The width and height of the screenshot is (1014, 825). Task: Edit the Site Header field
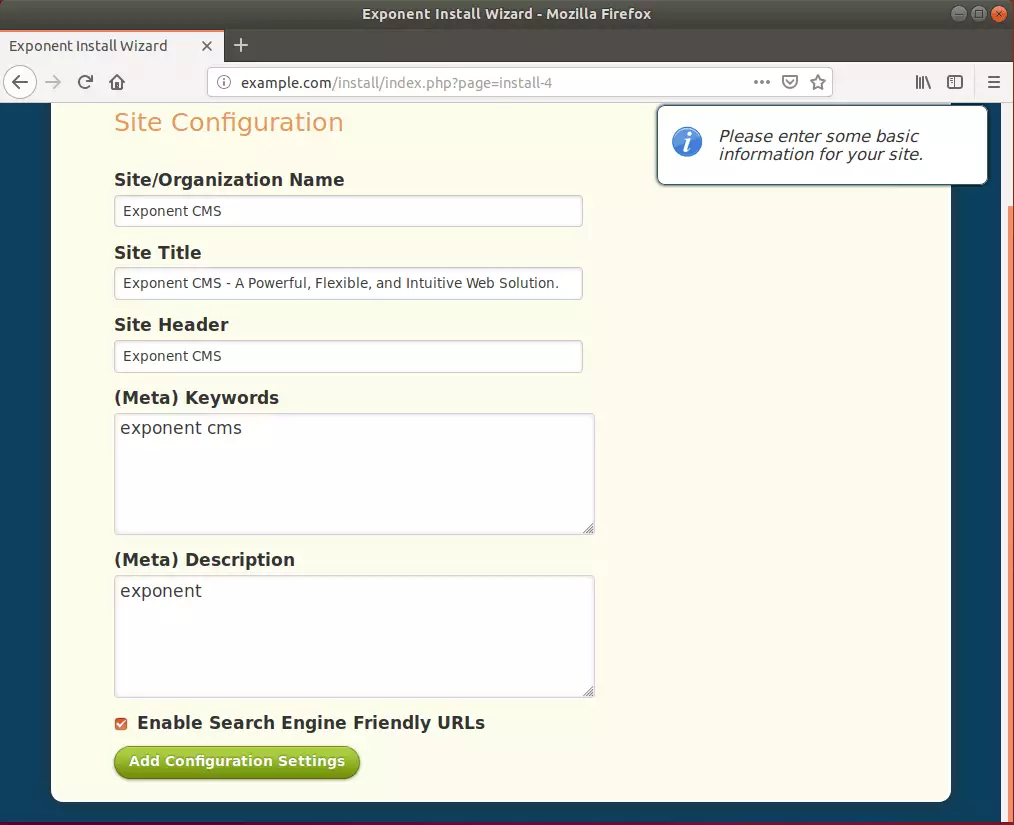click(x=348, y=356)
